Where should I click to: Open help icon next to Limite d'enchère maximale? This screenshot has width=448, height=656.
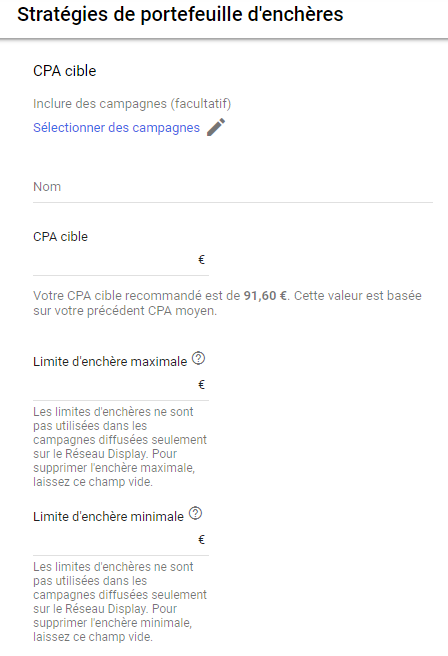(x=198, y=359)
